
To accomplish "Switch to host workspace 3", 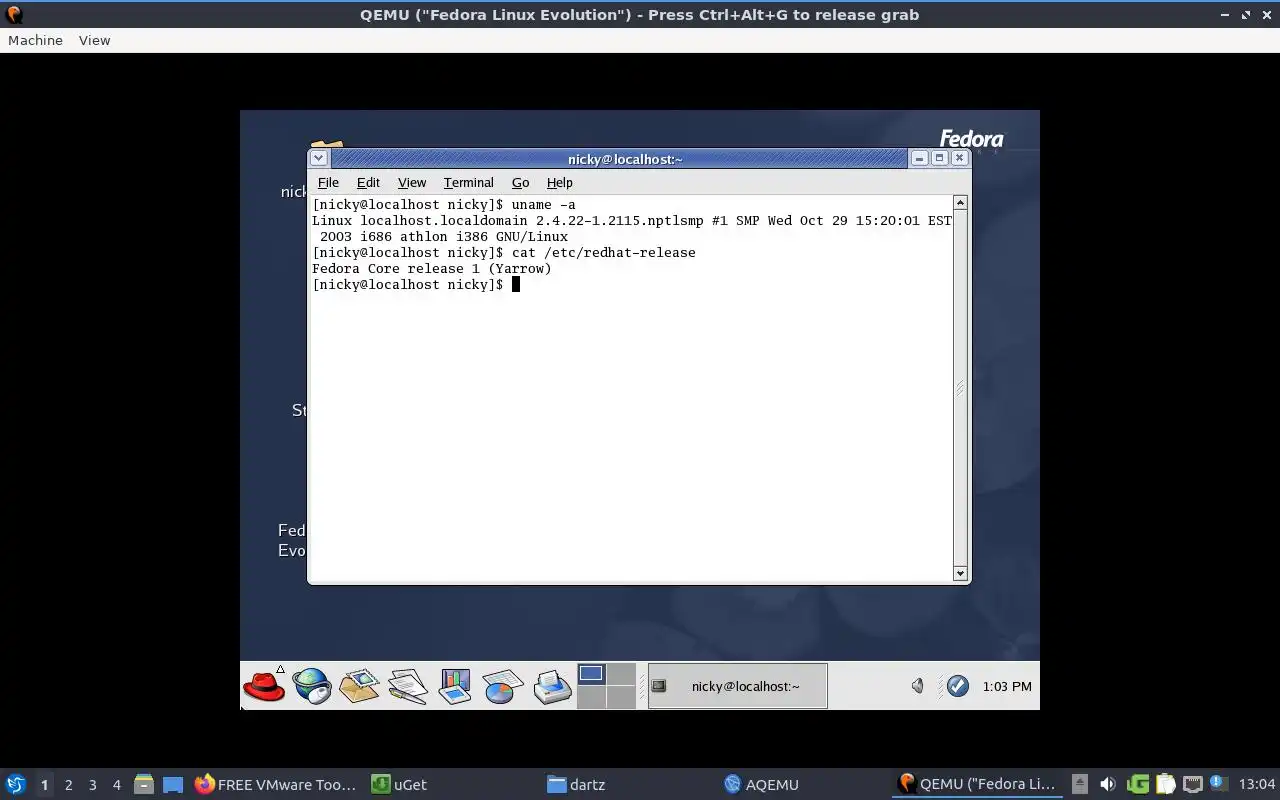I will (92, 784).
